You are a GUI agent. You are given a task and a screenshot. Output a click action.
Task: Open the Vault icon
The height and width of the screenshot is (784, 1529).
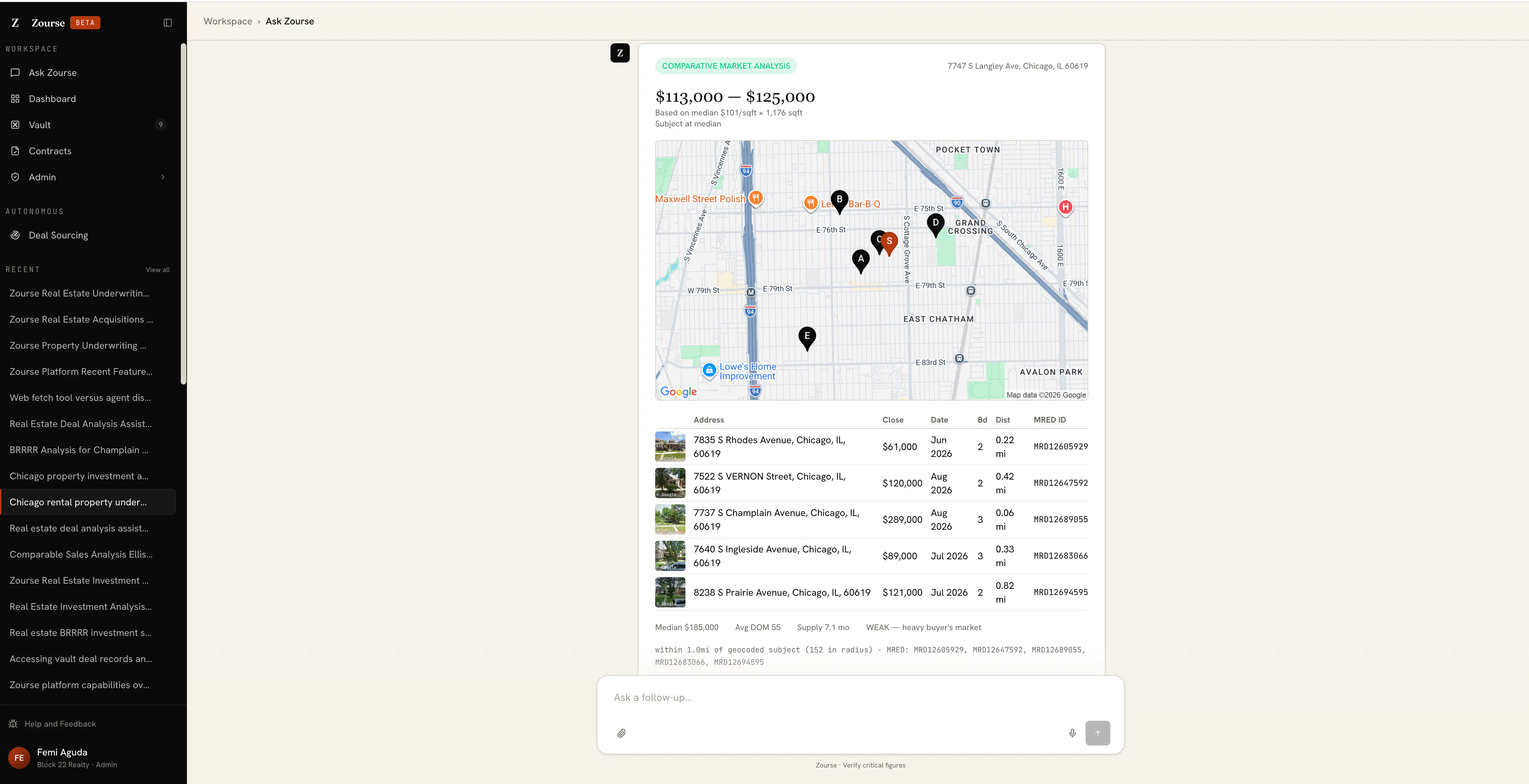(15, 124)
